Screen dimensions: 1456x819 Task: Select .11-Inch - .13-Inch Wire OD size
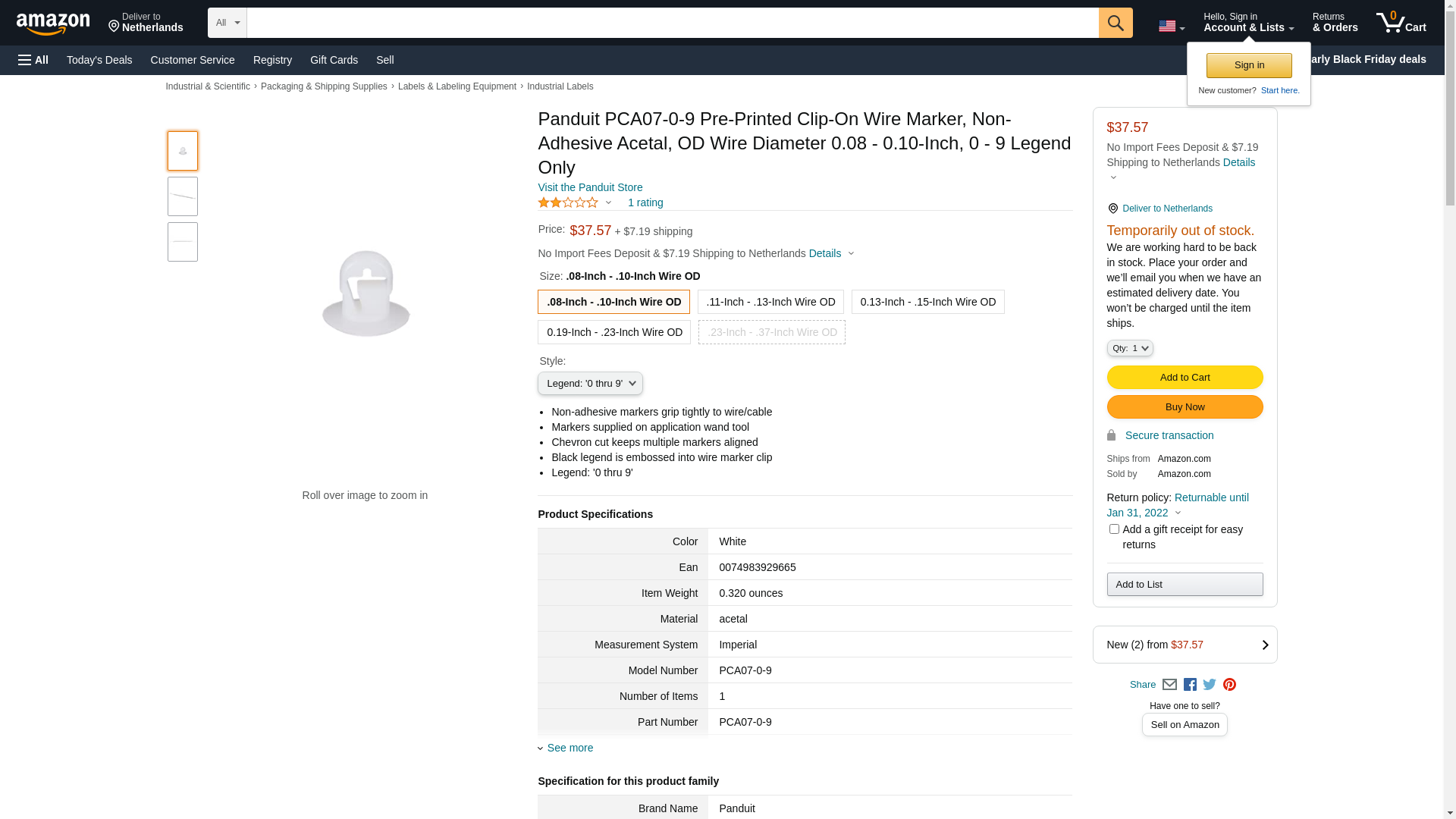(x=770, y=302)
